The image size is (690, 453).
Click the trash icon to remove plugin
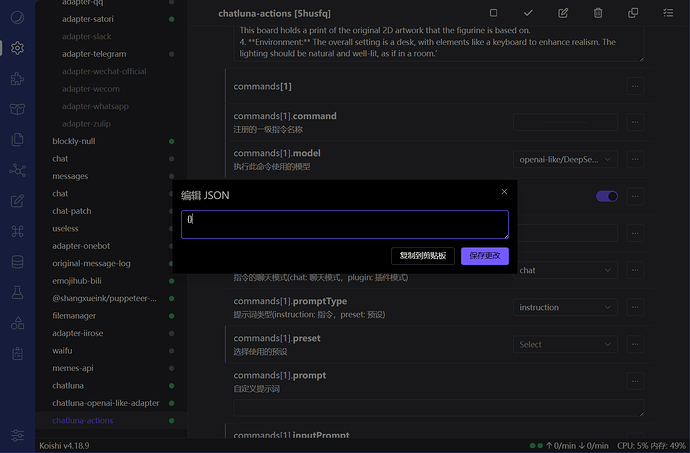coord(598,13)
